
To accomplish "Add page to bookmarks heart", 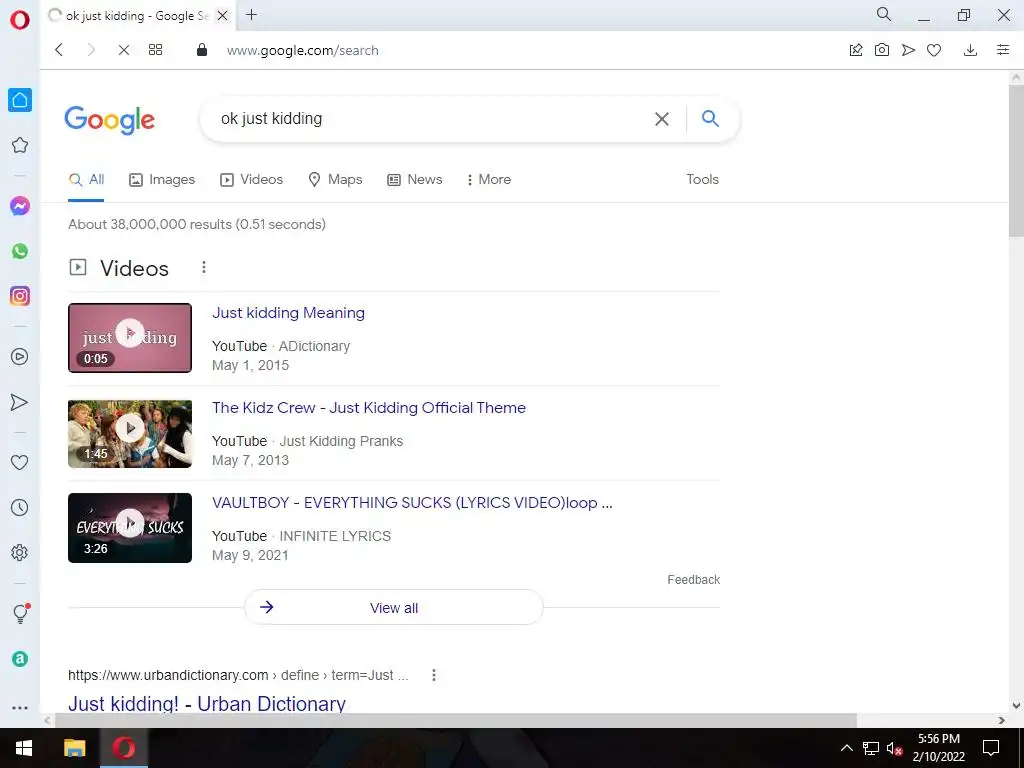I will pyautogui.click(x=934, y=50).
